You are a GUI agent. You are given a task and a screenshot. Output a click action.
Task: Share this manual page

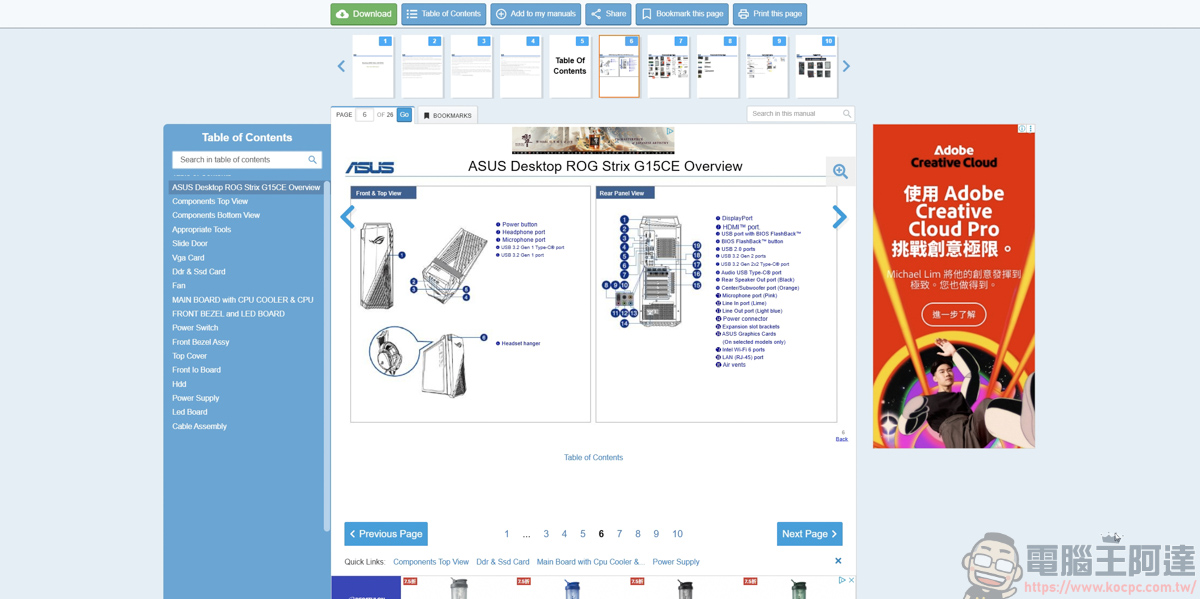608,14
